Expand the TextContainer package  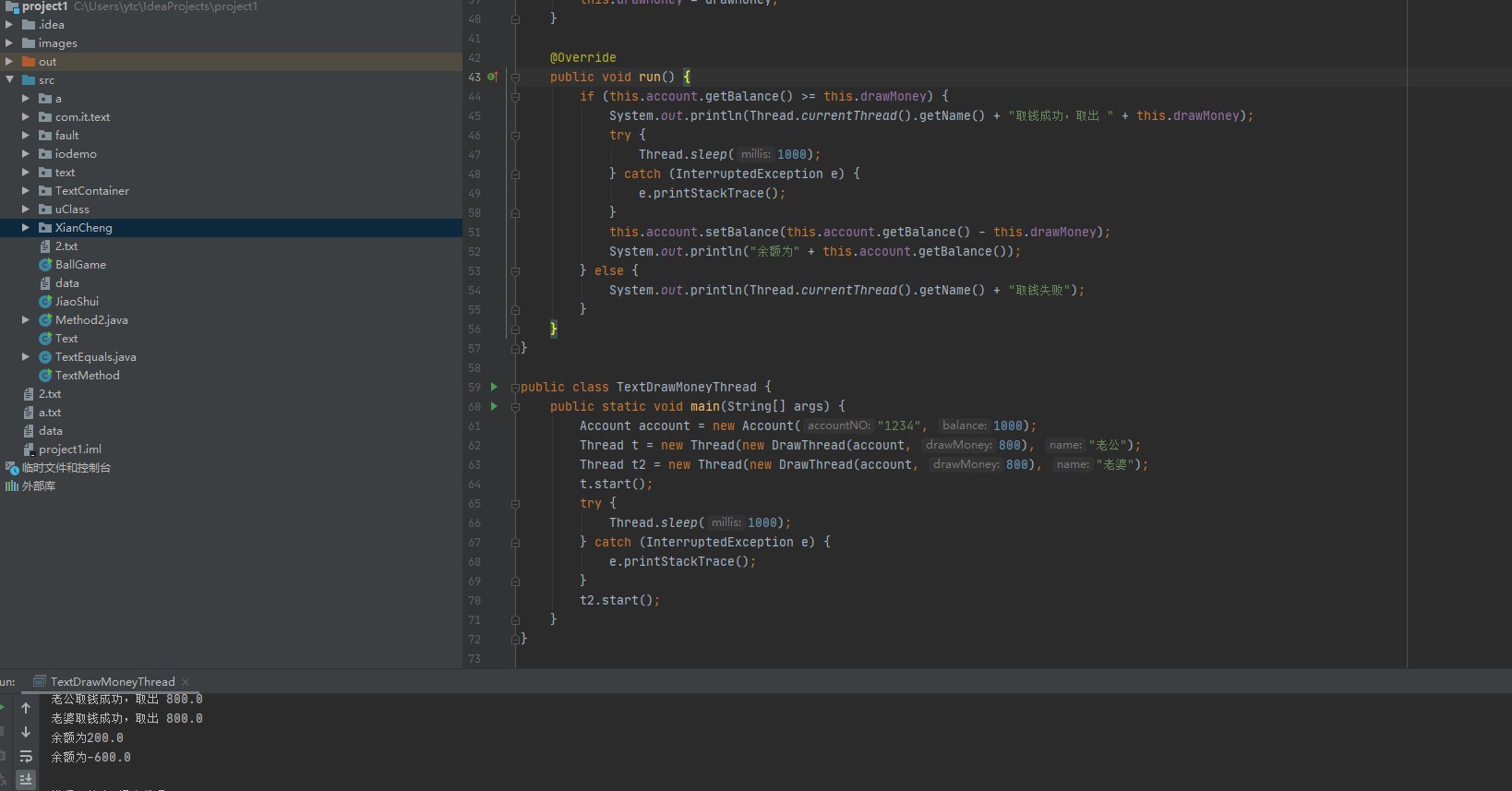click(x=26, y=191)
